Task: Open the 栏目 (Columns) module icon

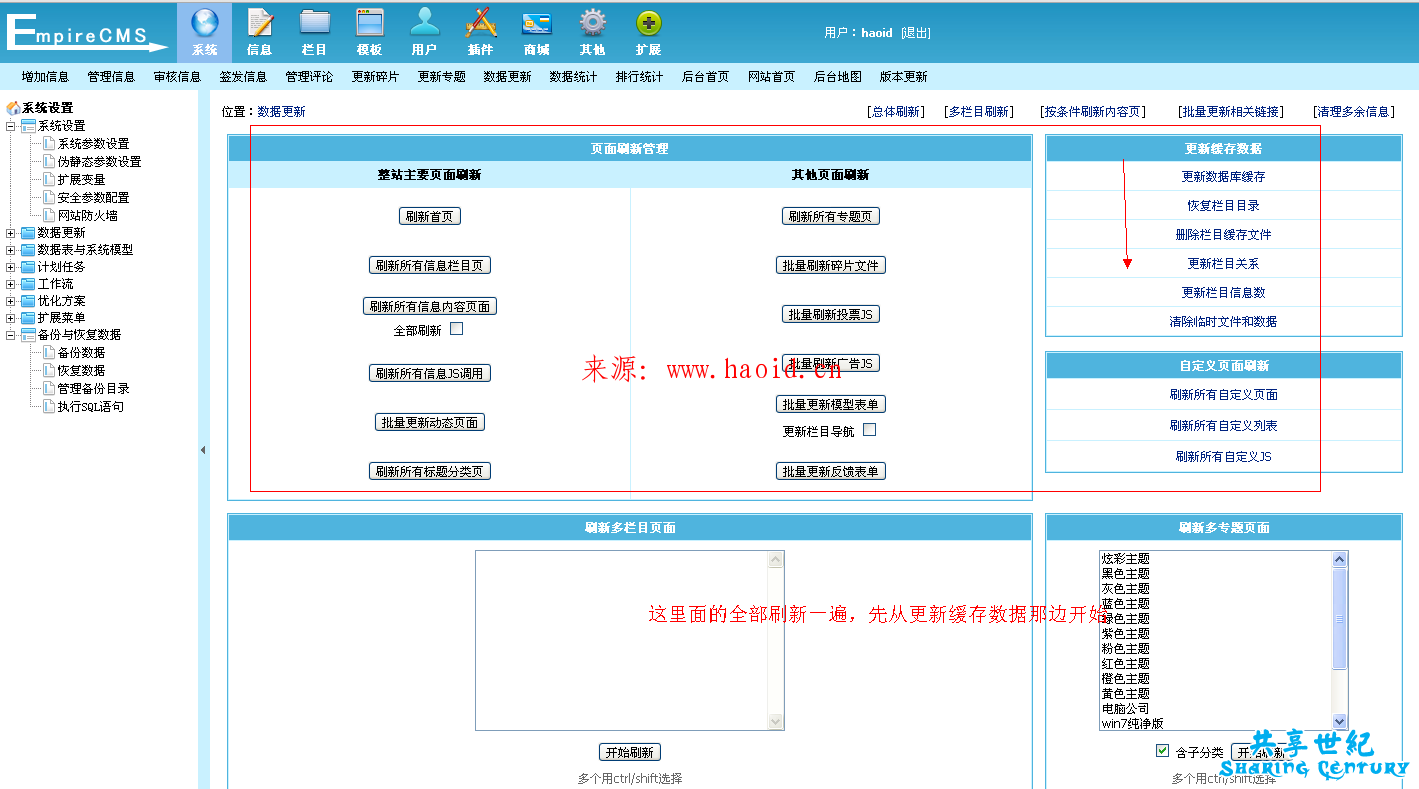Action: point(314,31)
